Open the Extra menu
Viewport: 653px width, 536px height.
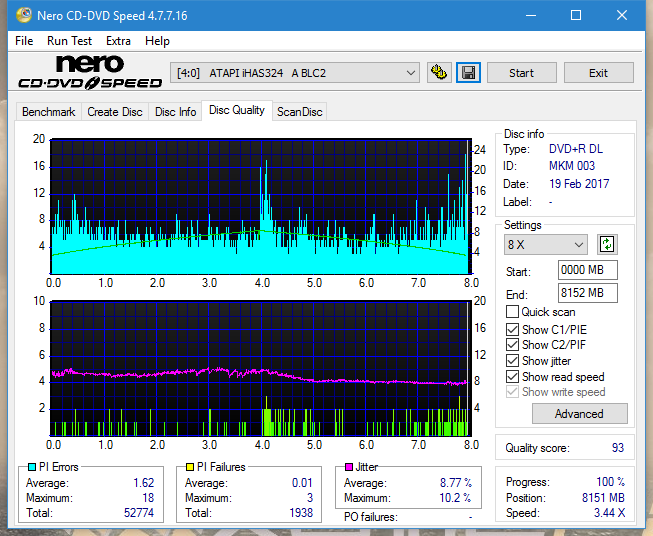pos(118,41)
